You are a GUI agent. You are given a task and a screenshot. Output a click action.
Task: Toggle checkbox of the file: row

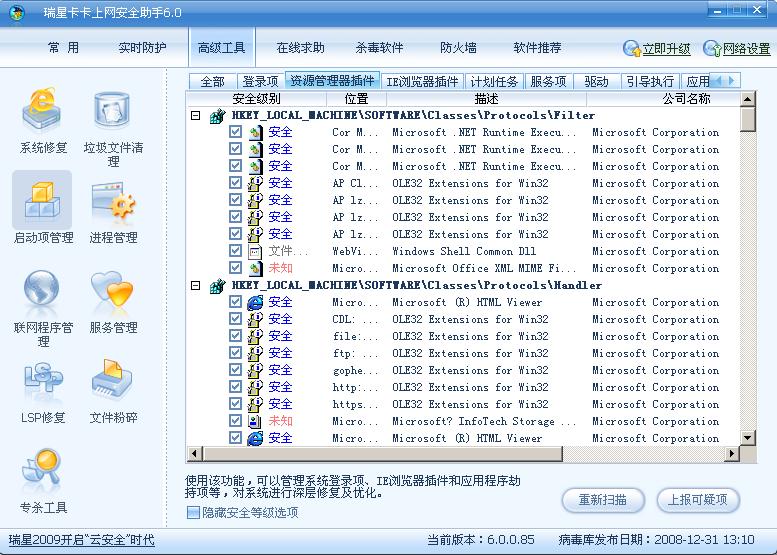[235, 335]
